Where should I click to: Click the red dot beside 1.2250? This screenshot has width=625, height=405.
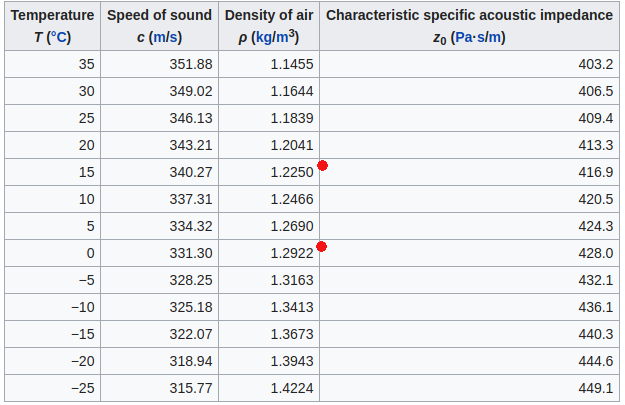(x=322, y=165)
